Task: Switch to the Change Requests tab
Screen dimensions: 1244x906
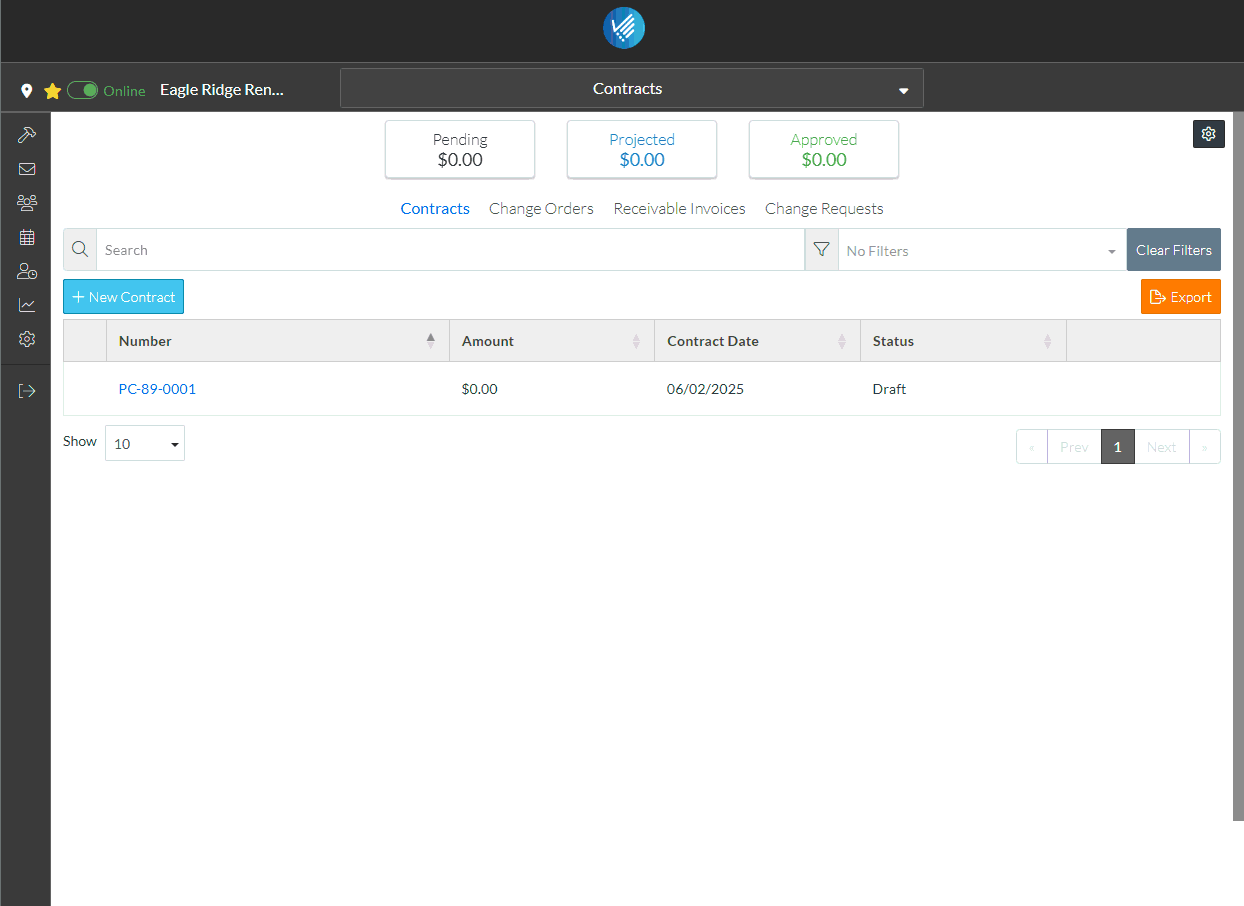Action: [x=824, y=209]
